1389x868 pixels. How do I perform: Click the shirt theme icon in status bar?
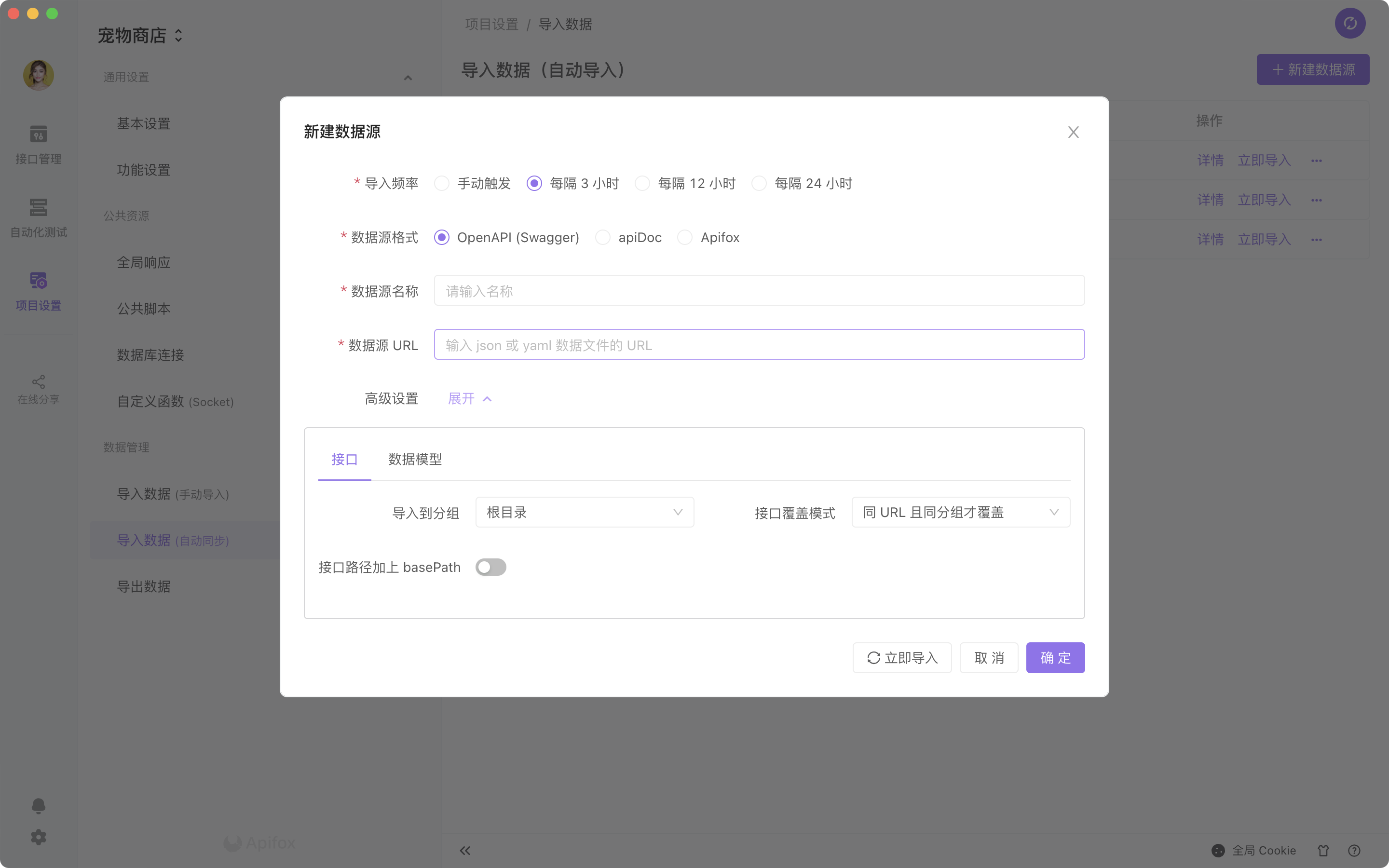point(1323,850)
